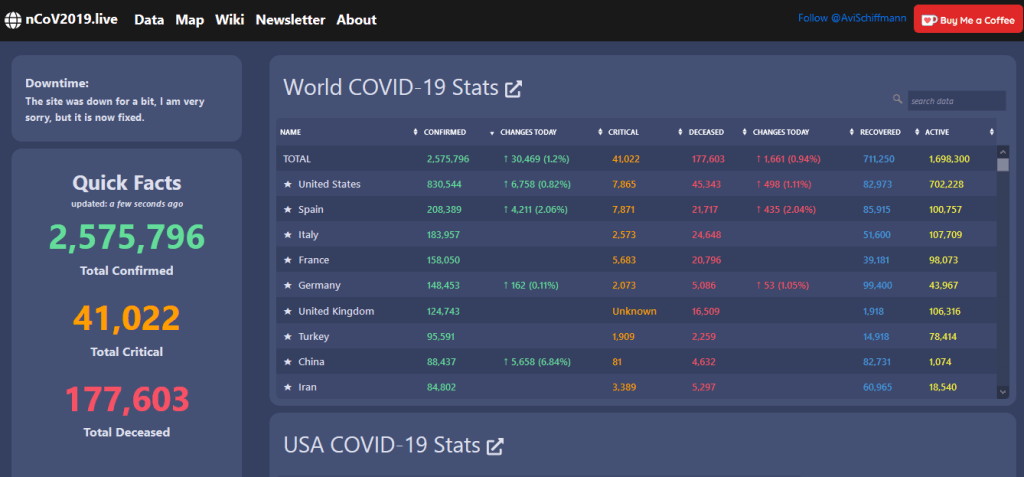
Task: Toggle the star next to Germany
Action: [x=287, y=286]
